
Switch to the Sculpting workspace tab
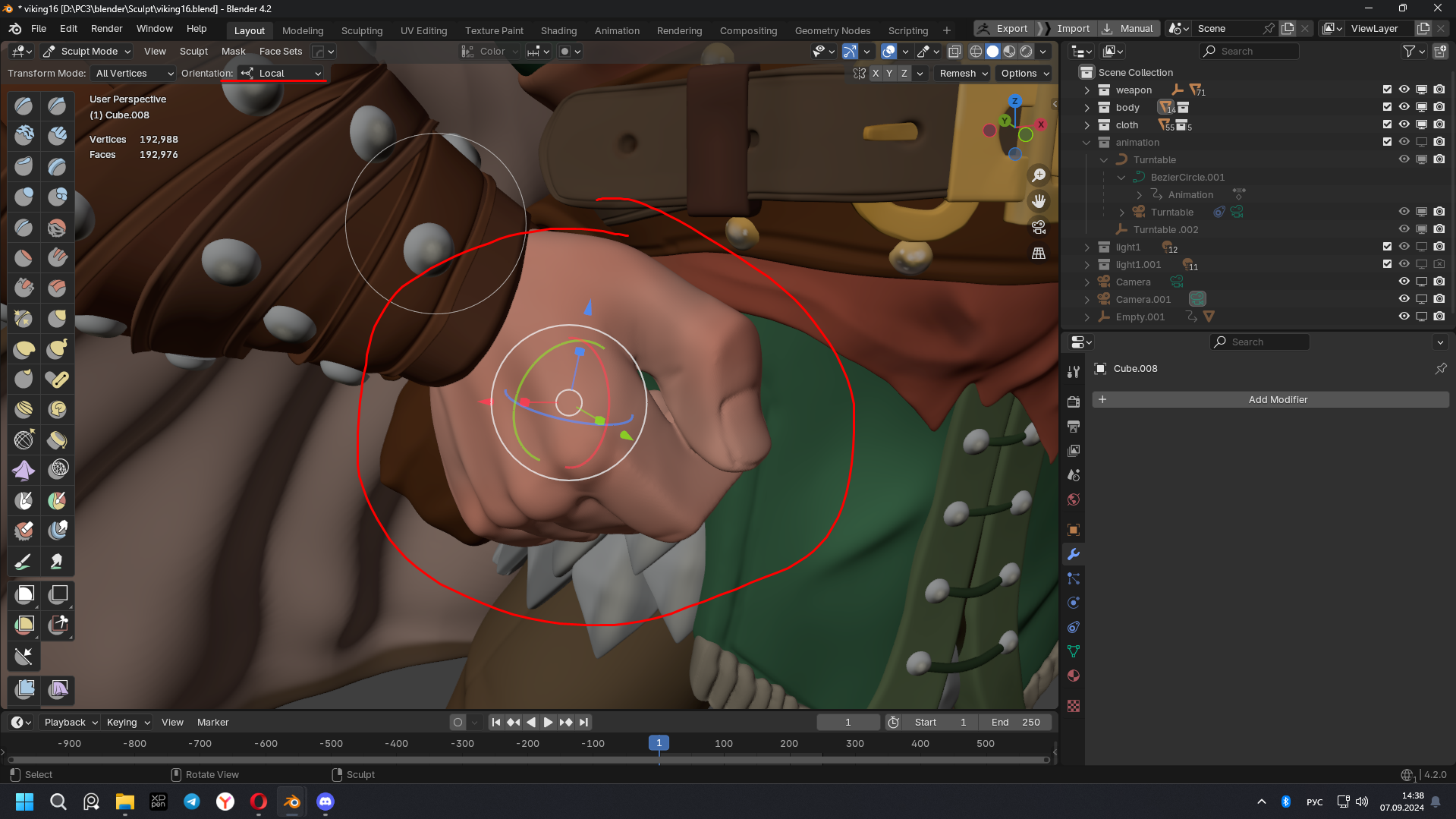click(x=362, y=31)
